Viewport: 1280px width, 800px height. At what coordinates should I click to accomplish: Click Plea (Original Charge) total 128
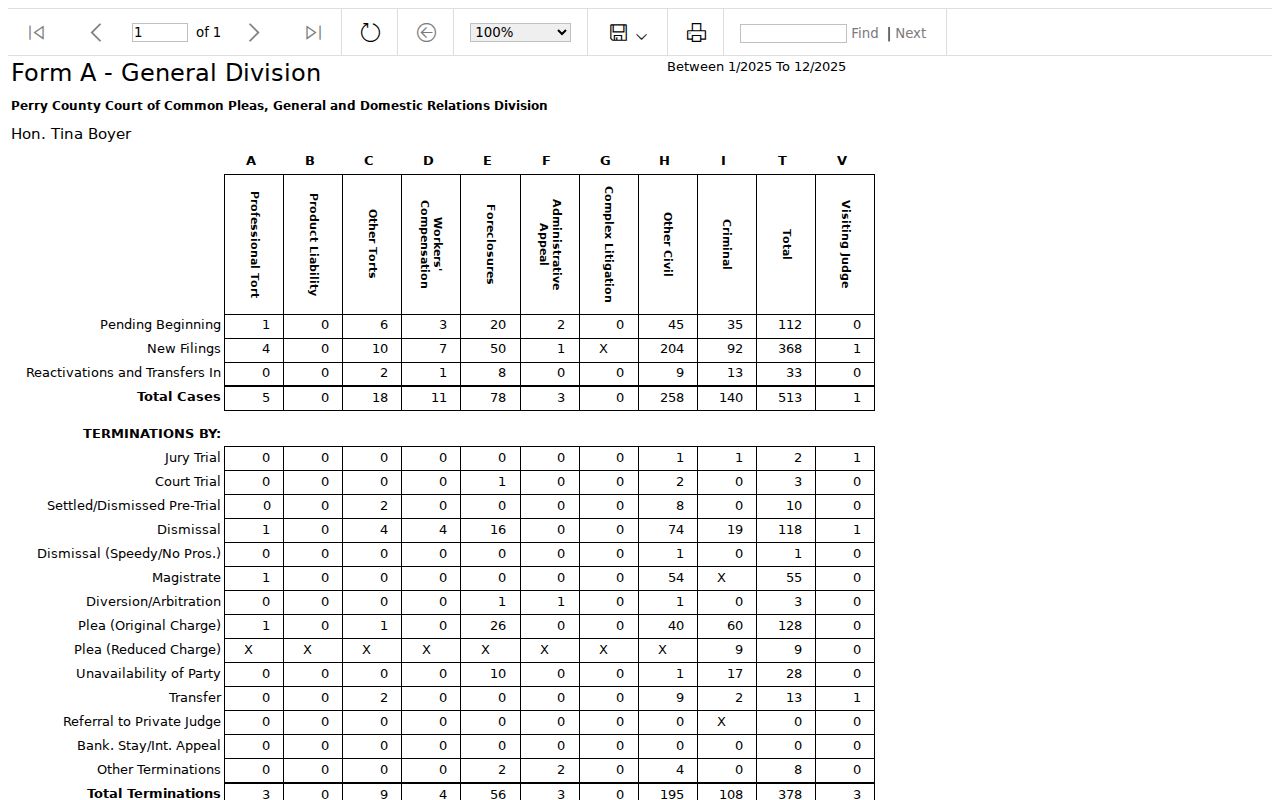[x=790, y=626]
